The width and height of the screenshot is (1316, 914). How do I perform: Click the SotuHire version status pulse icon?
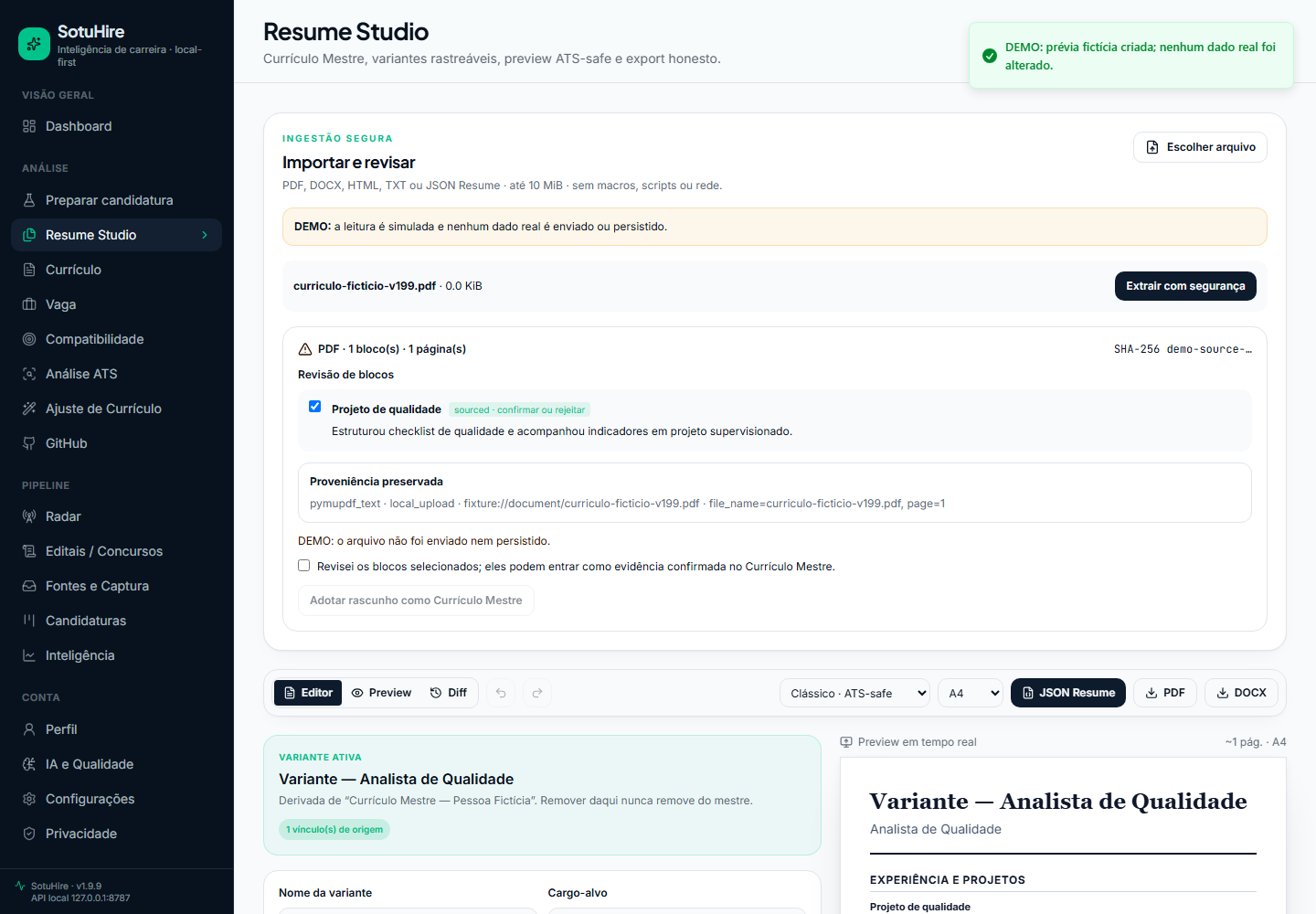click(x=20, y=886)
